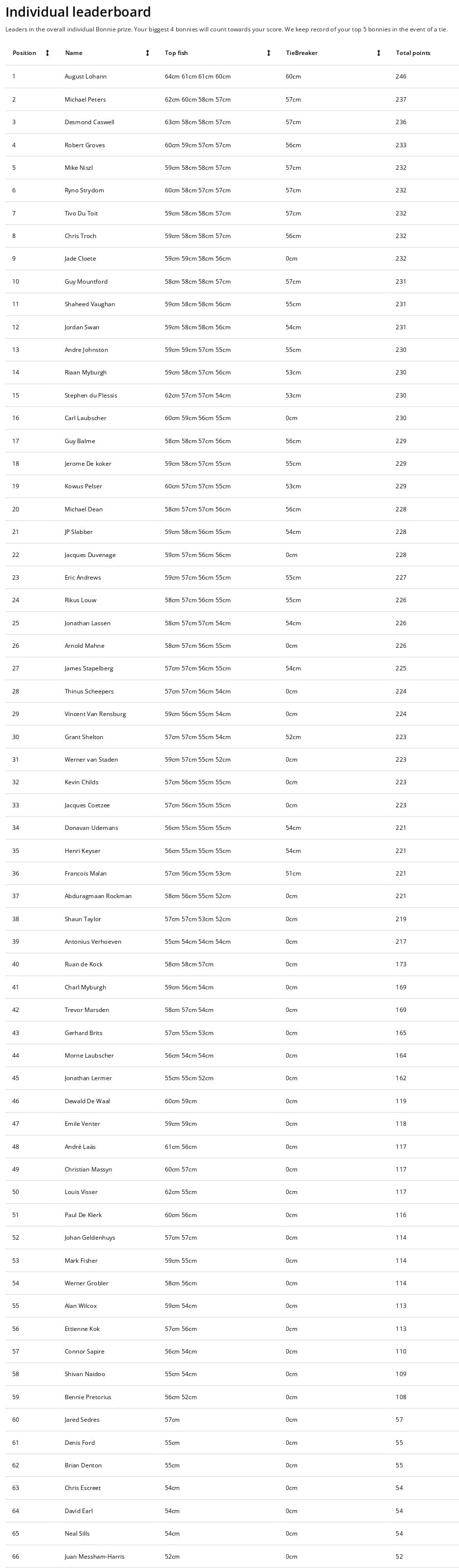Select Ruan de Kock's row
Viewport: 459px width, 1568px height.
click(232, 964)
